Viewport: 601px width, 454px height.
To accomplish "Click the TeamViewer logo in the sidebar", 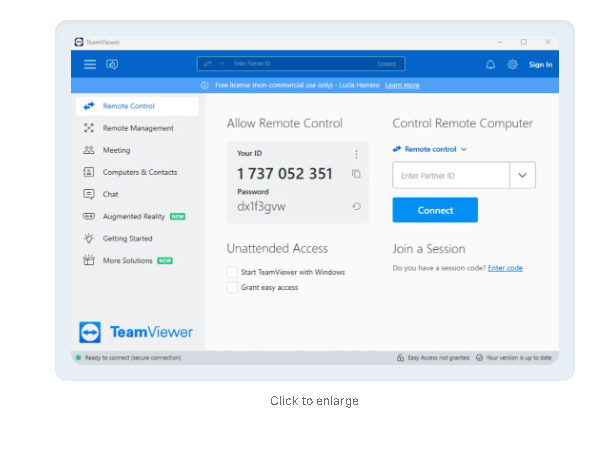I will (x=136, y=332).
